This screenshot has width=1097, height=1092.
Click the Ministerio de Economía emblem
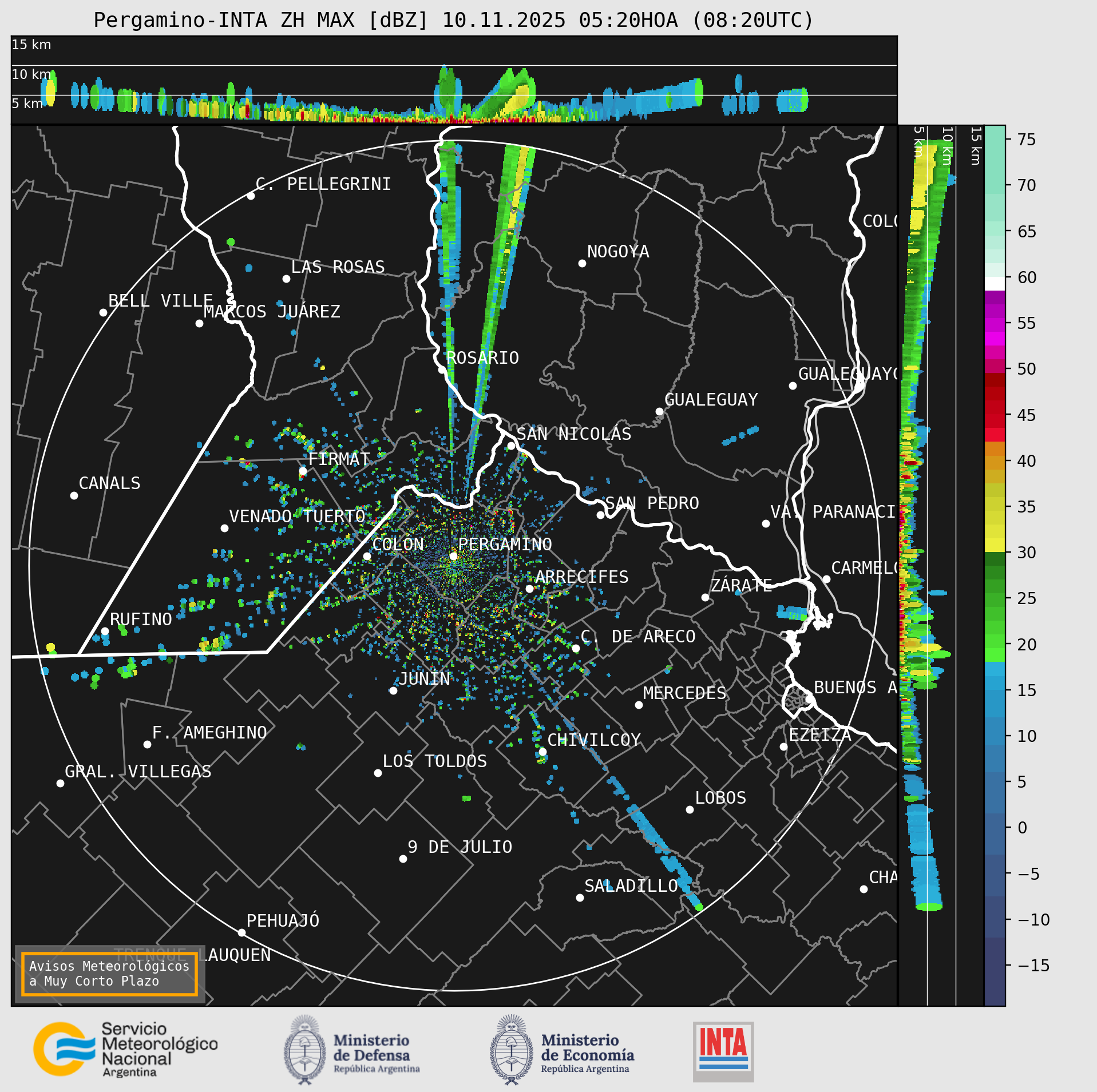(x=512, y=1050)
